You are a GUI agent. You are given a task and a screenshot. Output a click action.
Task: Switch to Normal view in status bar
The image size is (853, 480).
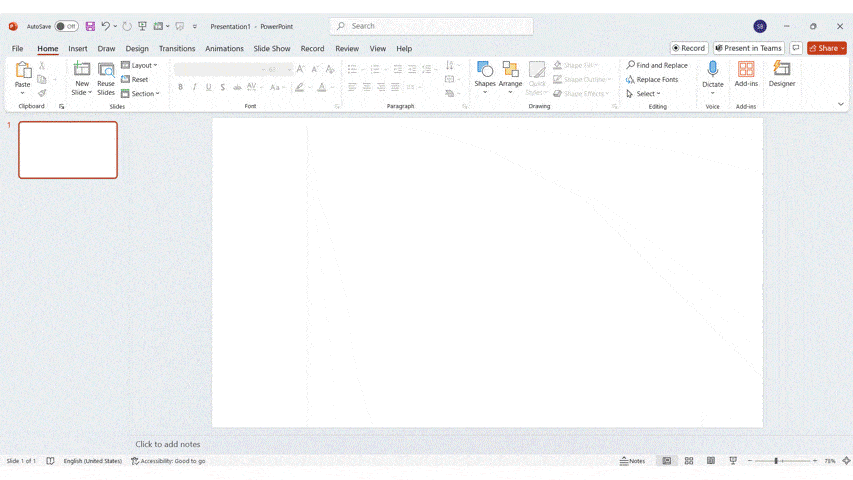[x=666, y=461]
